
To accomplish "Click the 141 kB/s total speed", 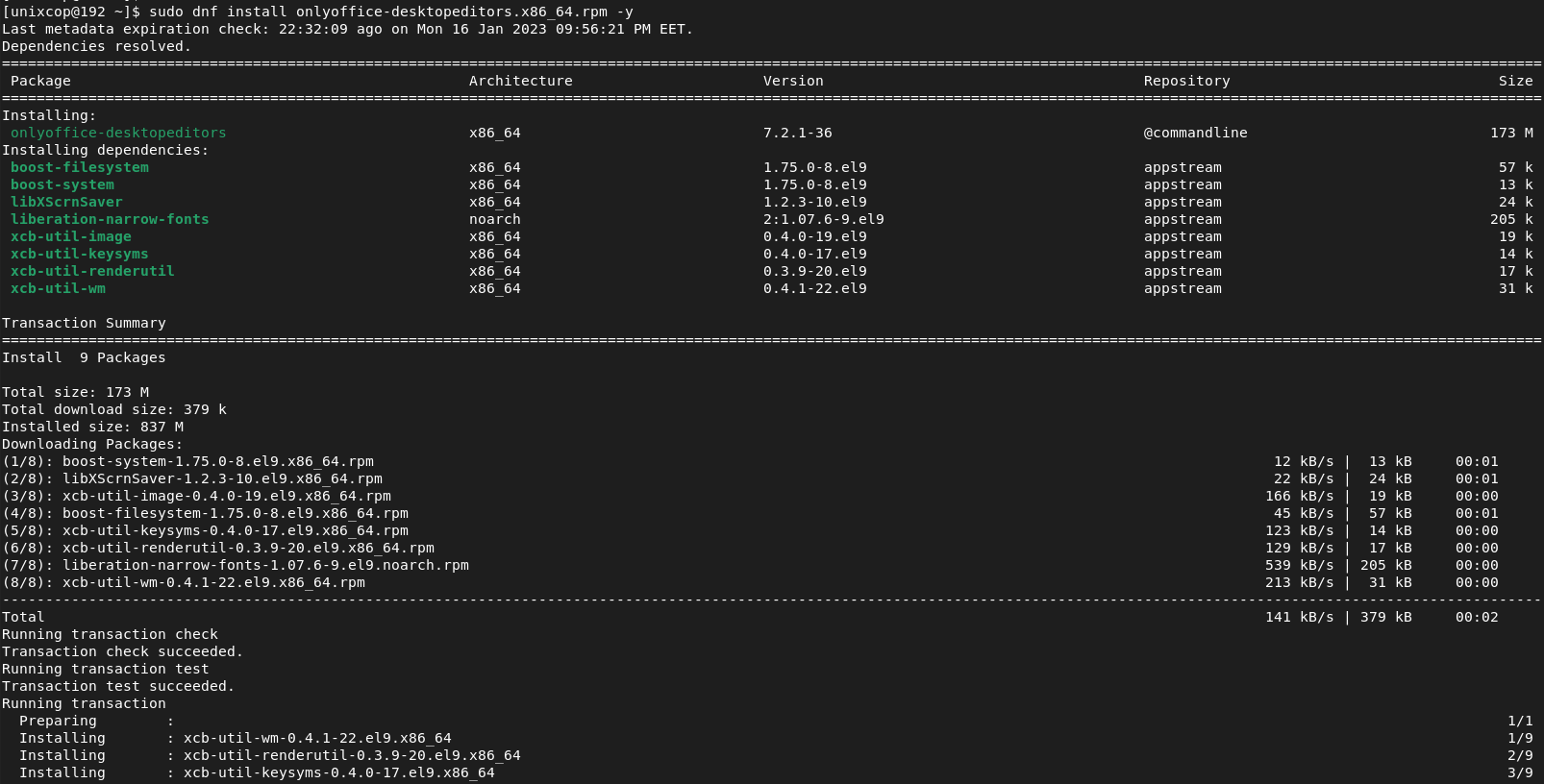I will (x=1300, y=617).
